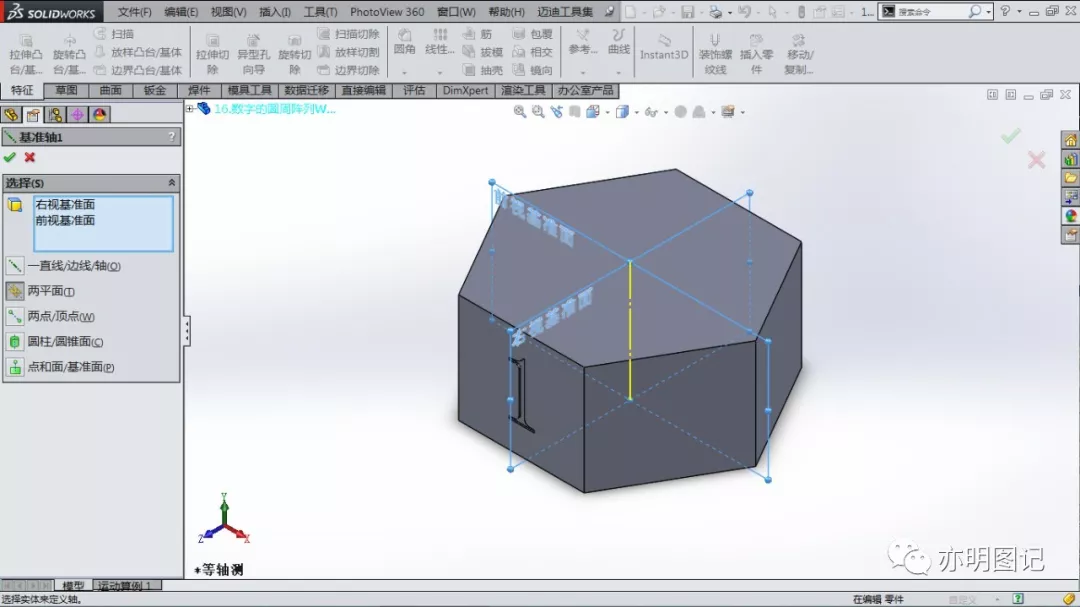Click the Hide/Show Items glasses icon

click(651, 112)
